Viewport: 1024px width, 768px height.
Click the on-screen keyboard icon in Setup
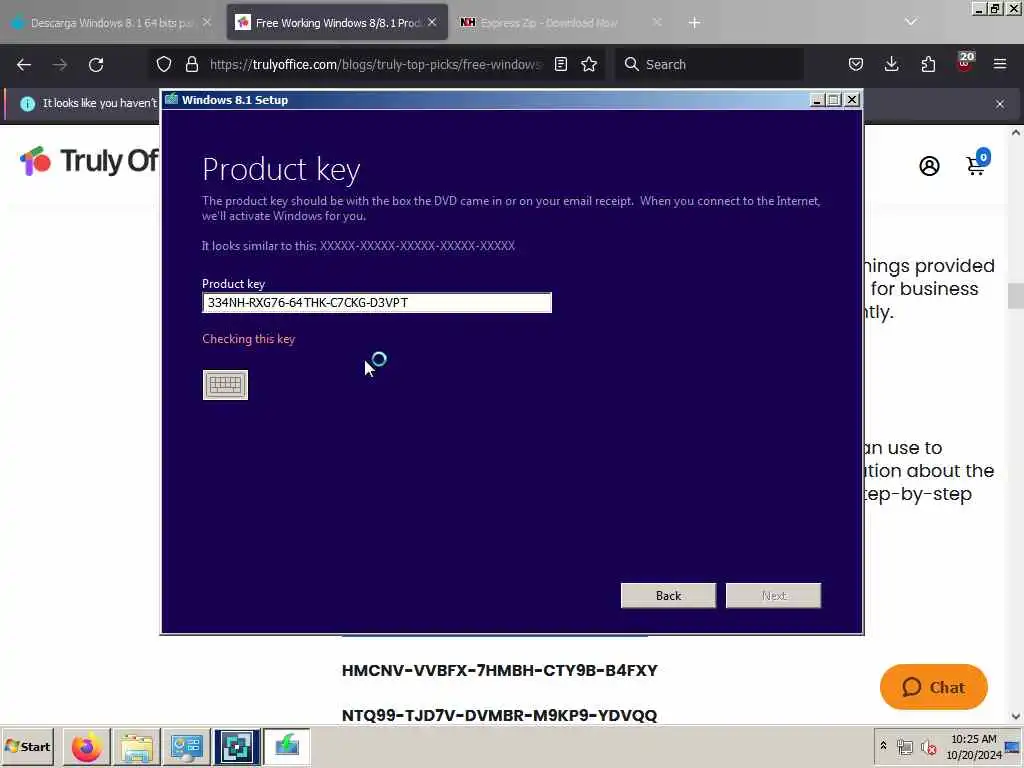point(225,385)
